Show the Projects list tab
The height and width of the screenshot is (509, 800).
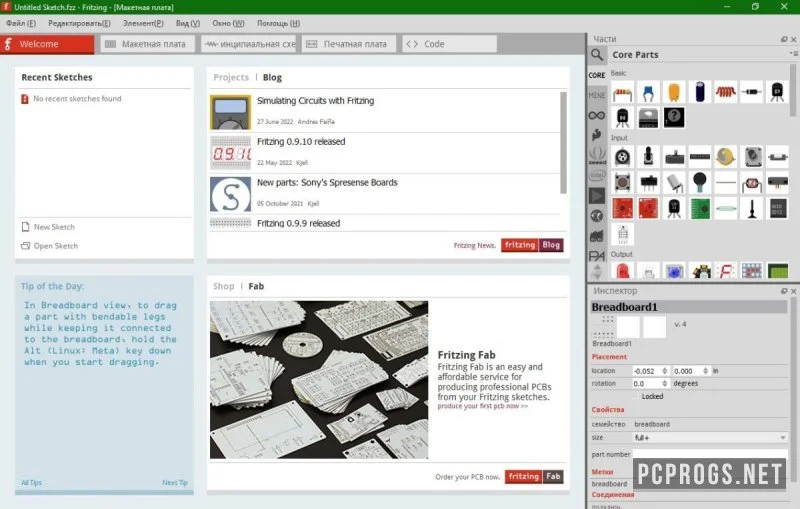[231, 78]
